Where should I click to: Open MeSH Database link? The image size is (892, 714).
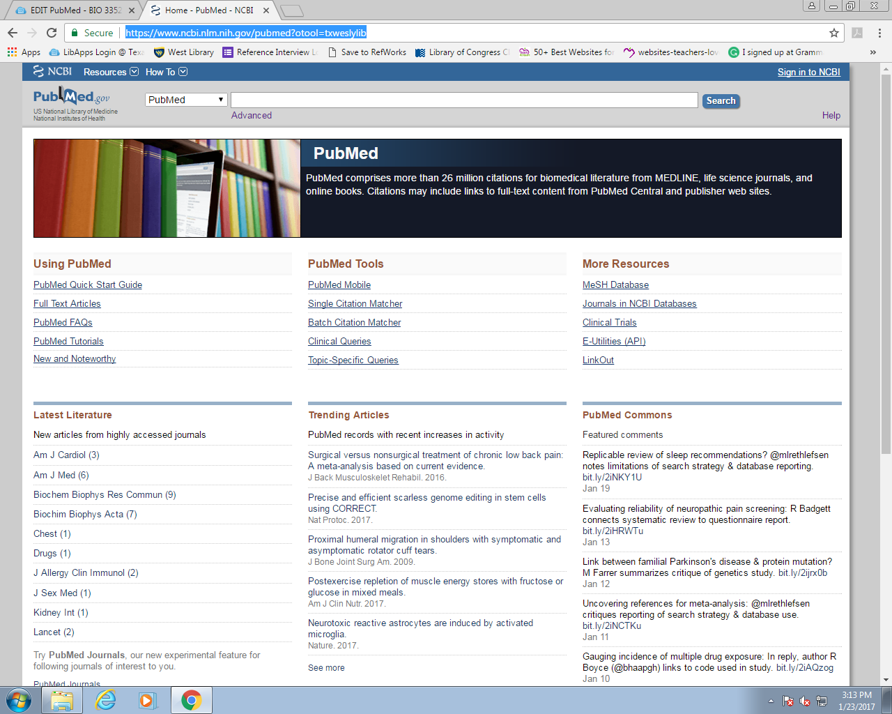pos(616,284)
